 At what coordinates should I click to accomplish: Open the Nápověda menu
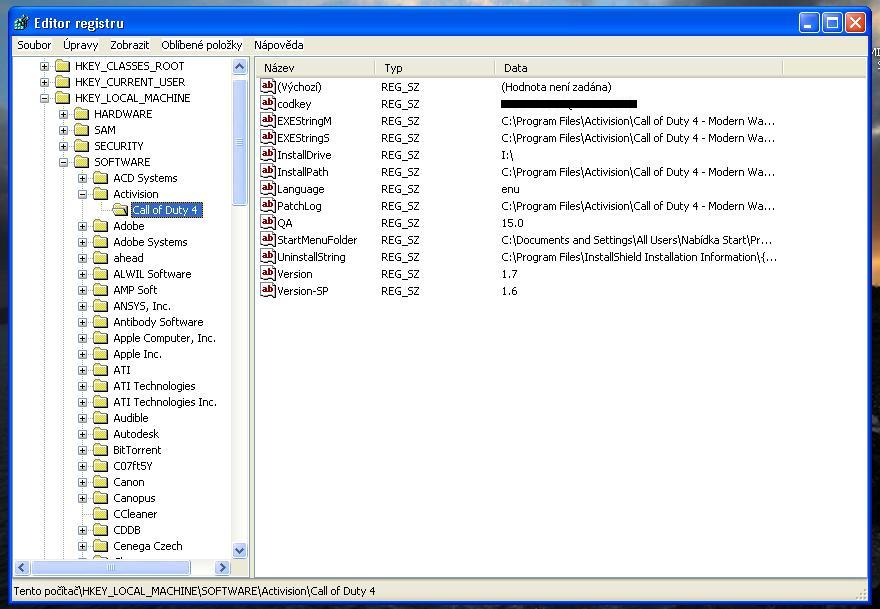(279, 45)
